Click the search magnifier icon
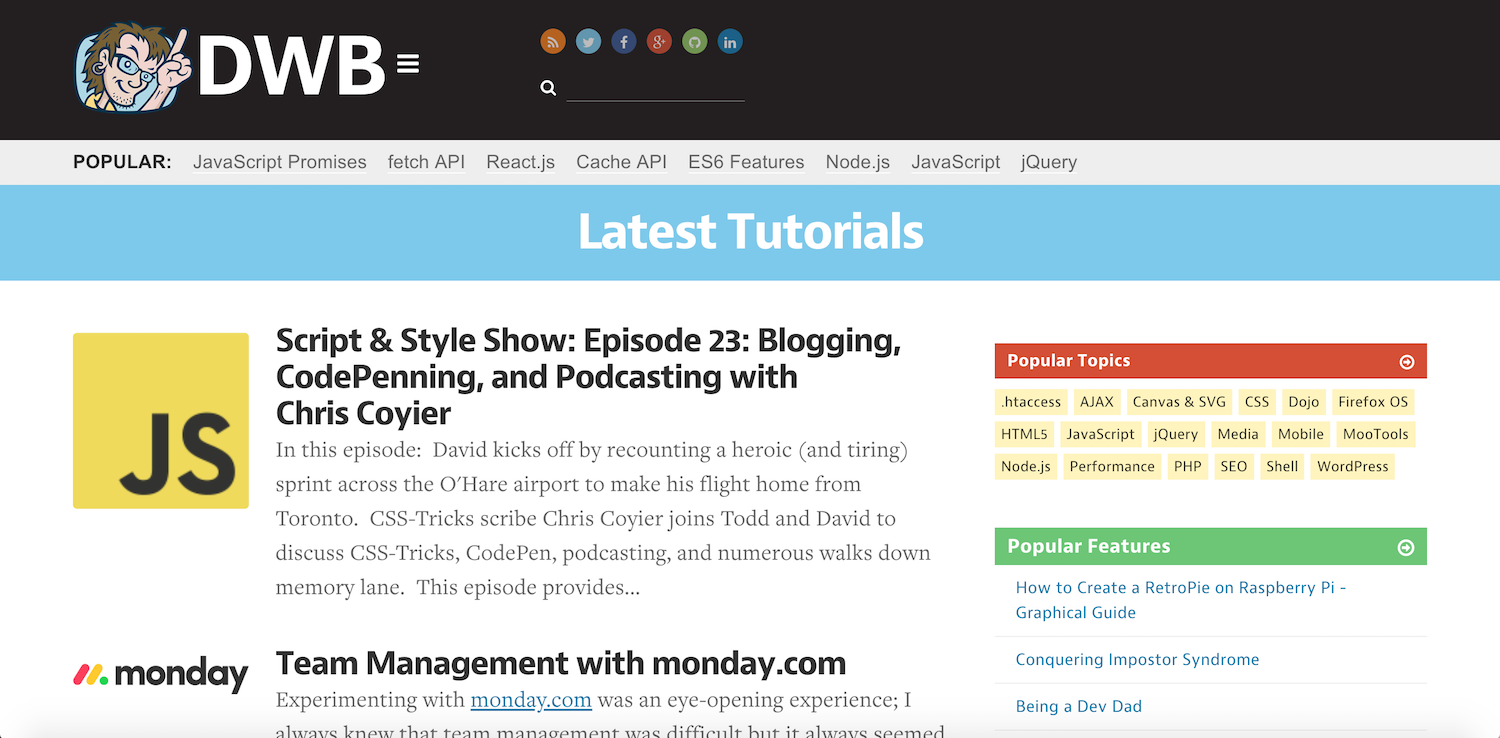 (x=548, y=88)
